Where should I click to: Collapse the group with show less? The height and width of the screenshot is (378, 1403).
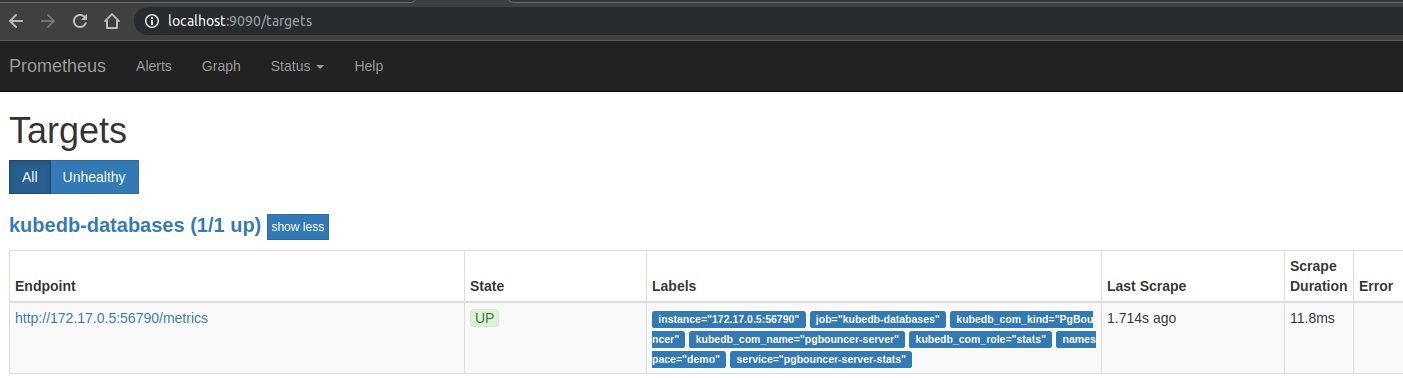pyautogui.click(x=297, y=227)
